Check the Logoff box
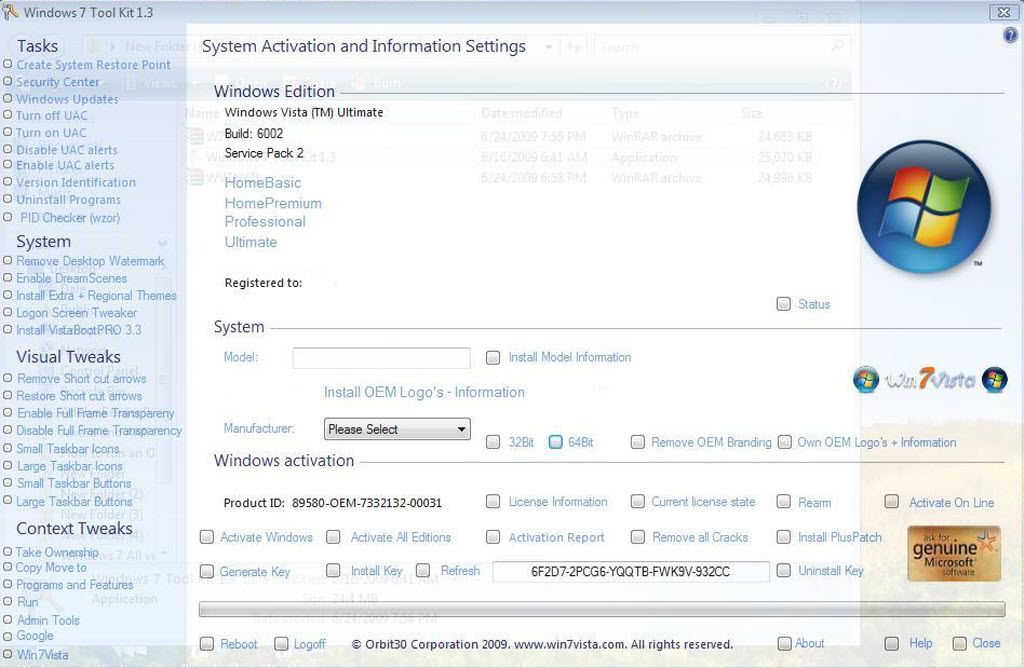Image resolution: width=1024 pixels, height=668 pixels. click(x=281, y=644)
